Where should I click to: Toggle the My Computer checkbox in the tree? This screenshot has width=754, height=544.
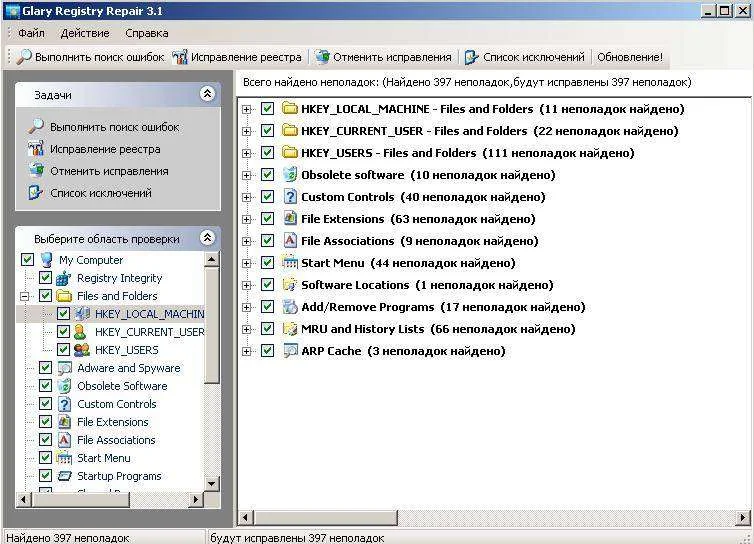pyautogui.click(x=27, y=260)
